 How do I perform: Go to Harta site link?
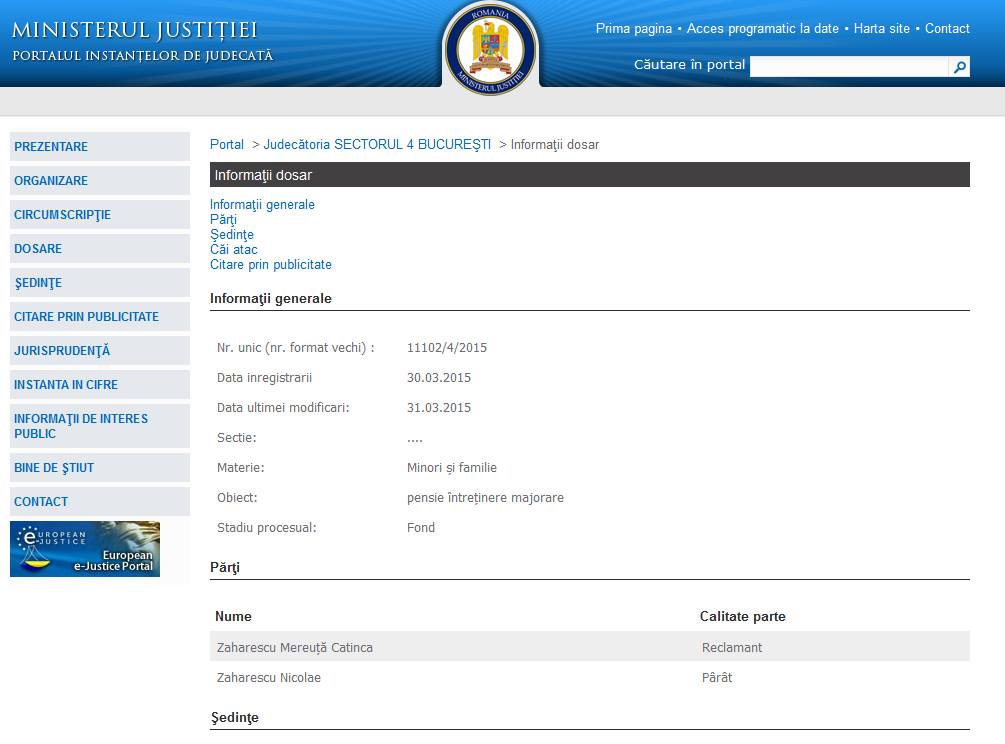[x=881, y=29]
